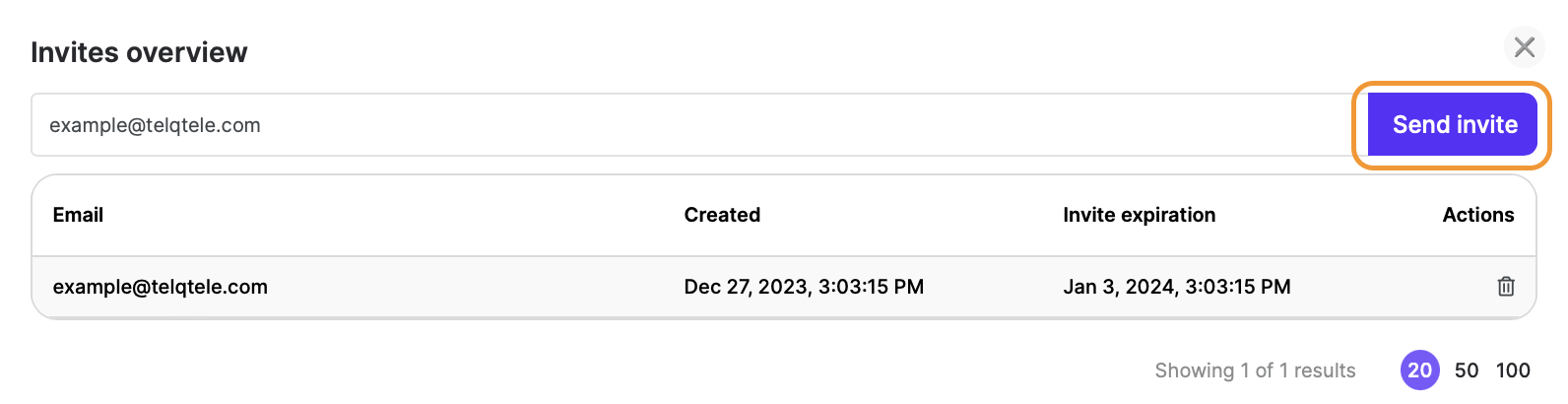Click the Actions column header
The width and height of the screenshot is (1568, 404).
pos(1477,215)
